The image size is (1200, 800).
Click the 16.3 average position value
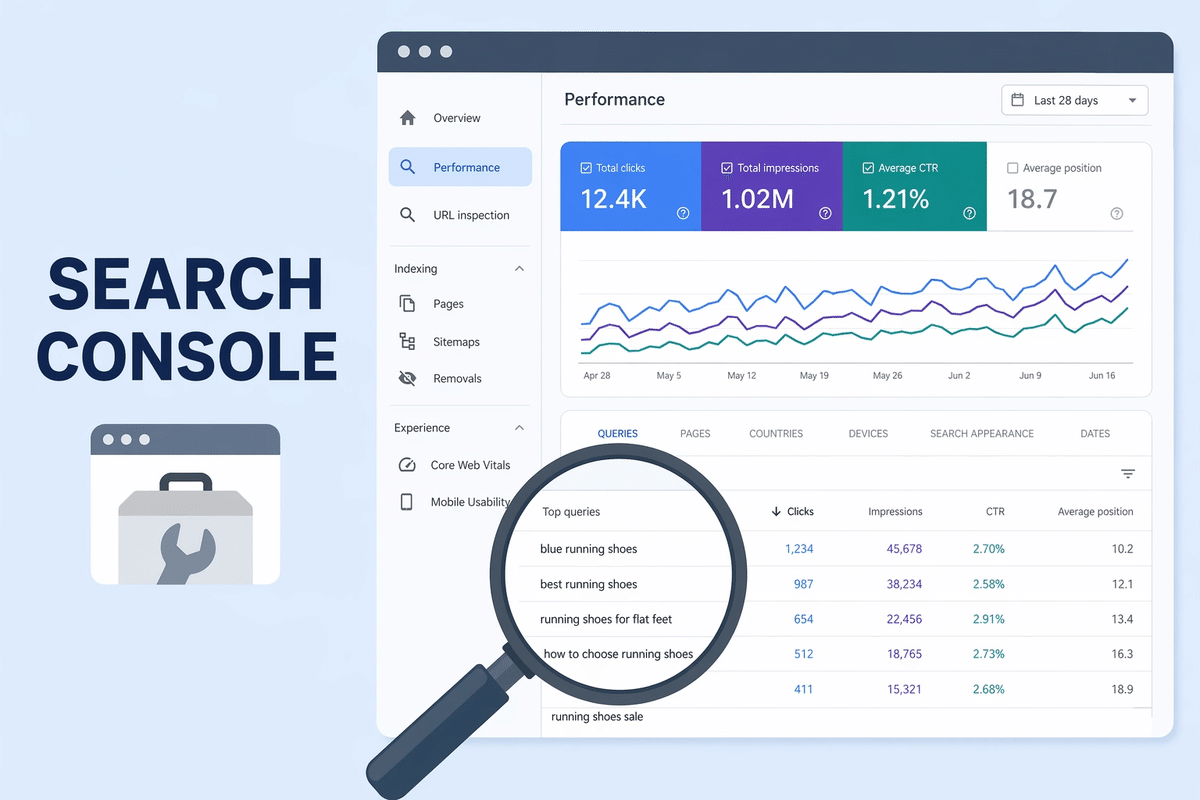[1122, 654]
